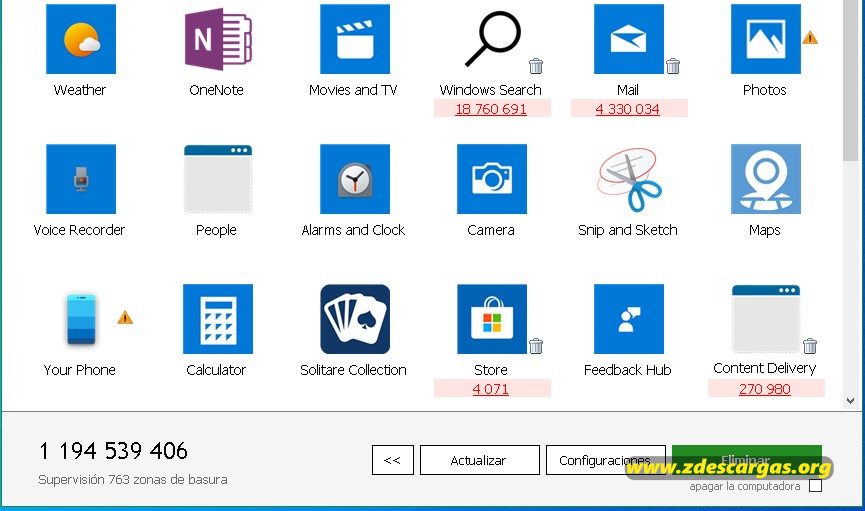The width and height of the screenshot is (865, 511).
Task: Click the 'Calculator' label
Action: pyautogui.click(x=216, y=370)
